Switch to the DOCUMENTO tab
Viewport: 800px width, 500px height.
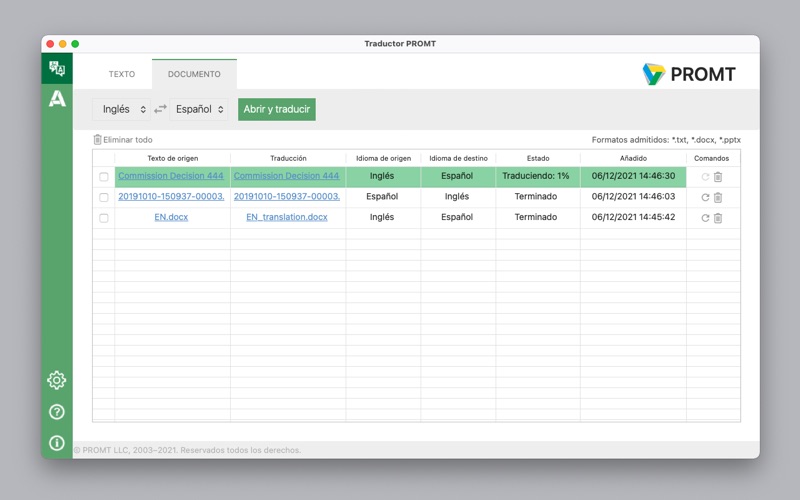[194, 74]
